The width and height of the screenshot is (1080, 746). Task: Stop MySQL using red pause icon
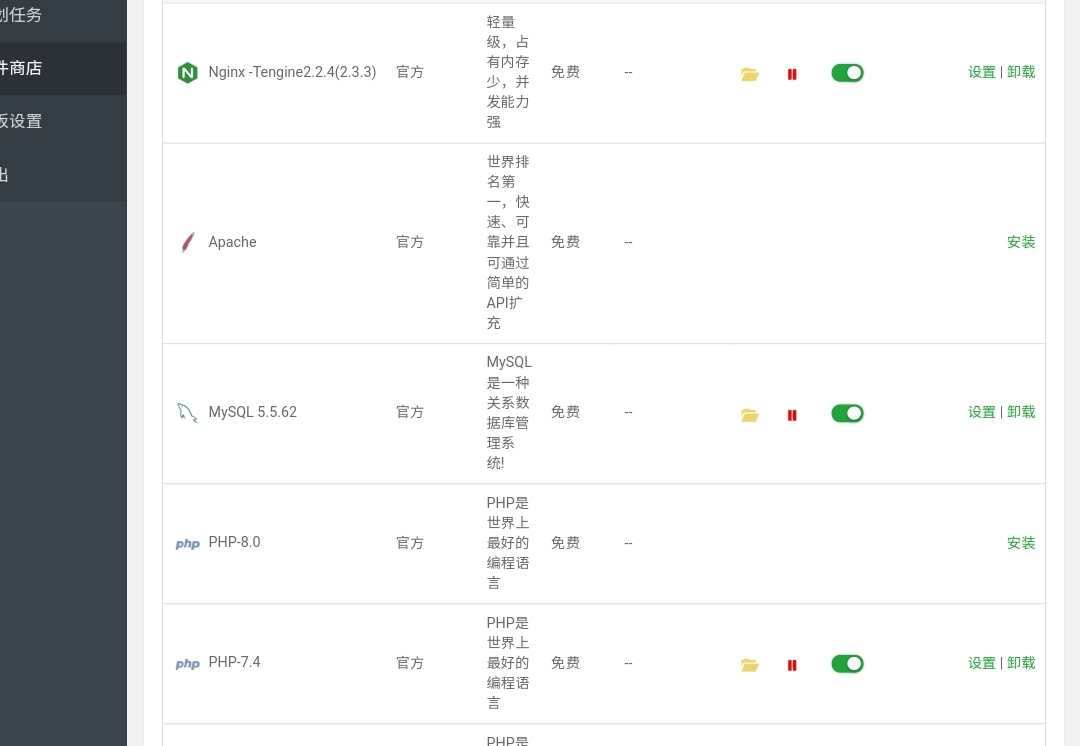click(x=792, y=415)
